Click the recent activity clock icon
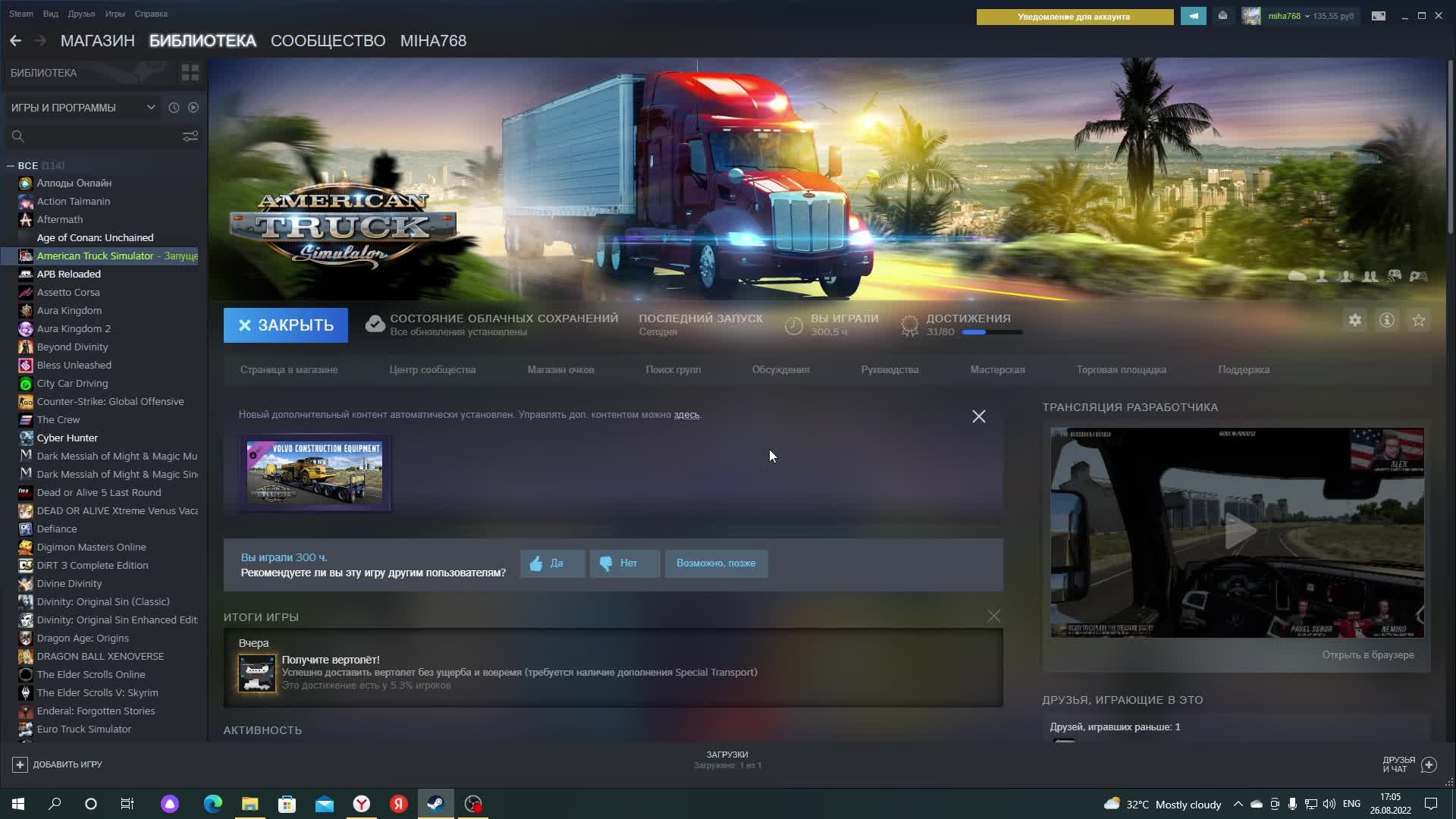The image size is (1456, 819). tap(174, 108)
